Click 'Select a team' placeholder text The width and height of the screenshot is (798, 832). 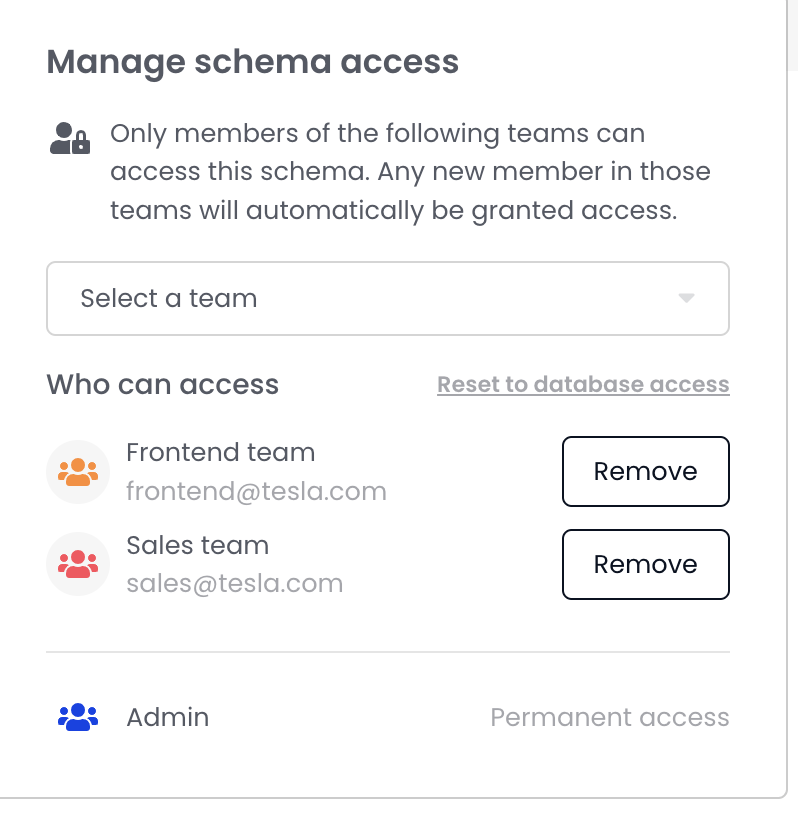[169, 298]
